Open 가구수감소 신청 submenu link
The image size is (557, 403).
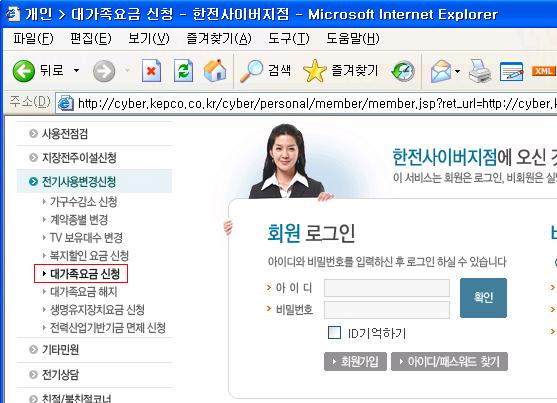click(83, 202)
